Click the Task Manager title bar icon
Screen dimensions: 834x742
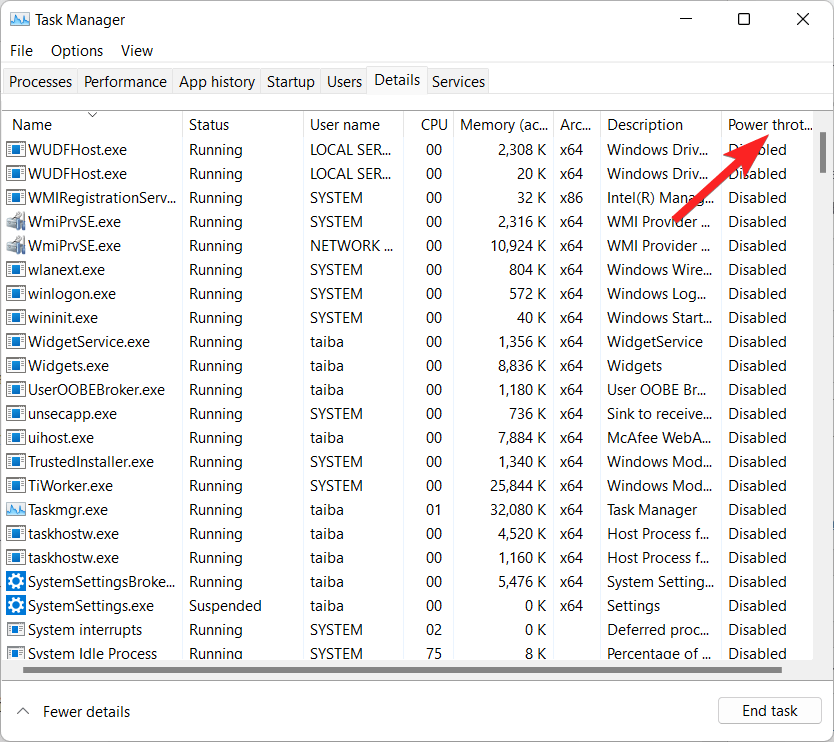[22, 19]
